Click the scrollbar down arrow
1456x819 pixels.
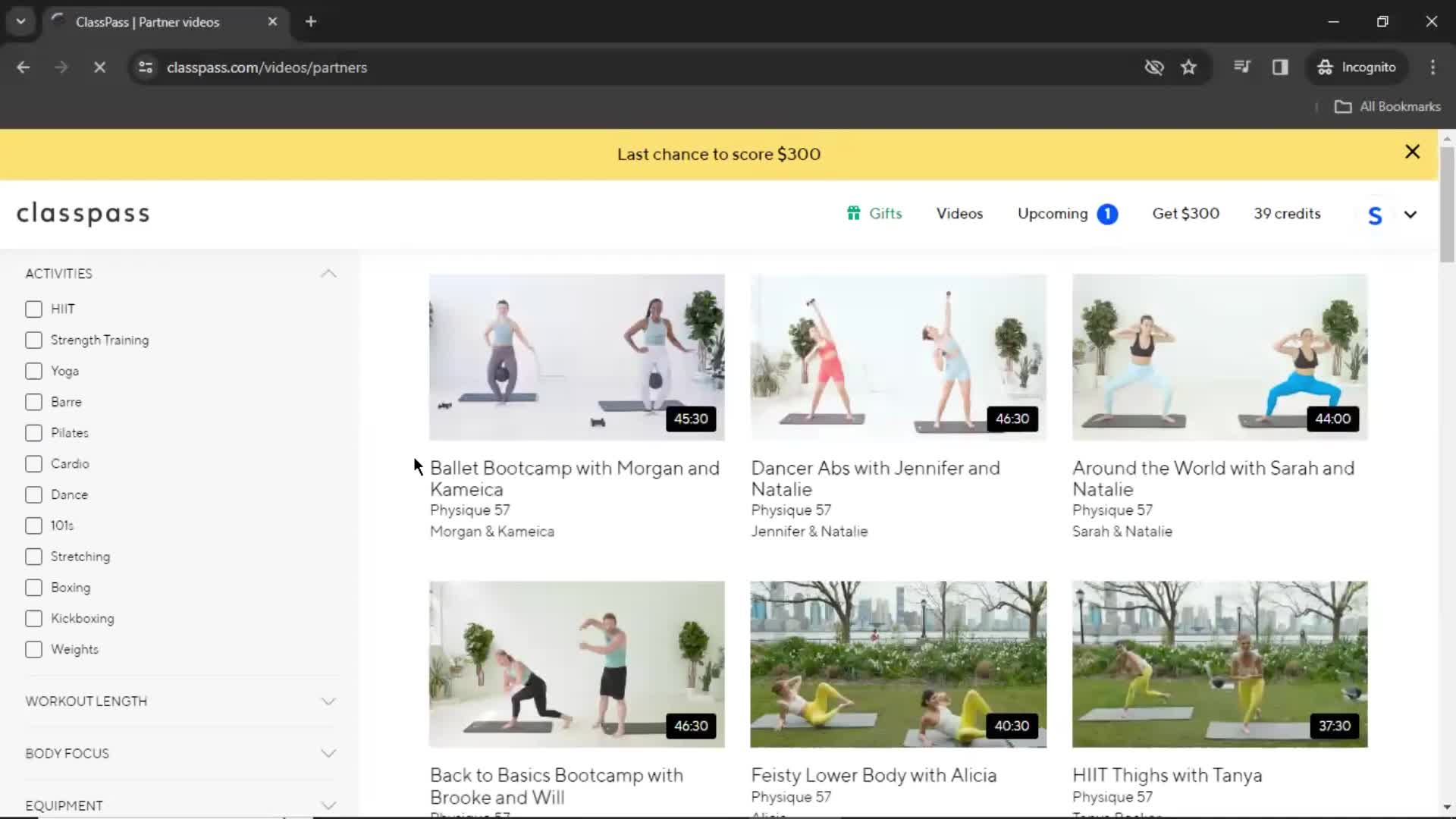point(1447,808)
